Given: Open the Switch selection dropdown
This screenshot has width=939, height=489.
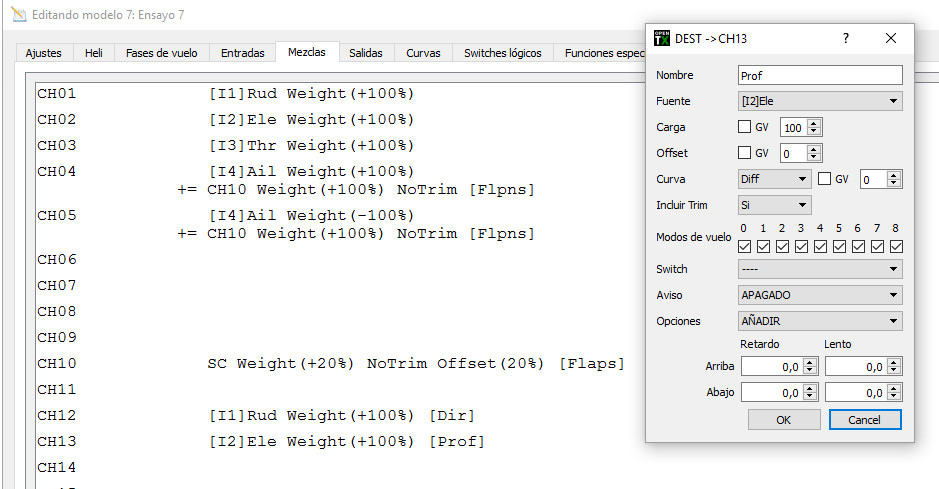Looking at the screenshot, I should point(820,269).
